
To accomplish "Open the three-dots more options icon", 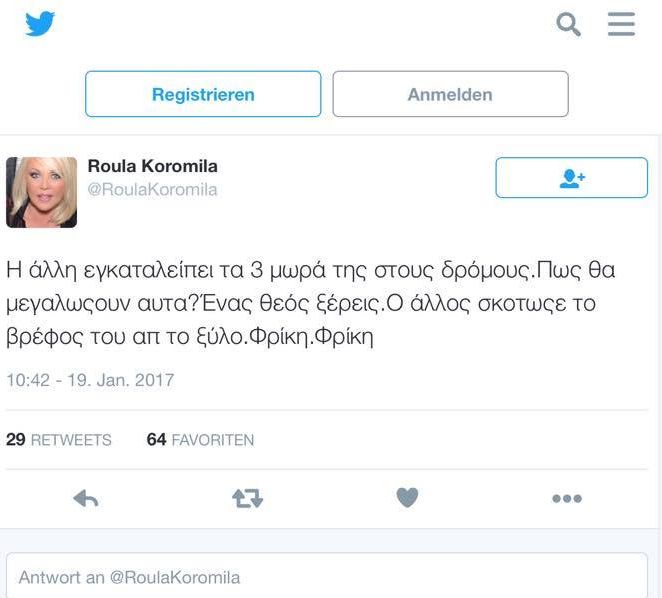I will 567,499.
